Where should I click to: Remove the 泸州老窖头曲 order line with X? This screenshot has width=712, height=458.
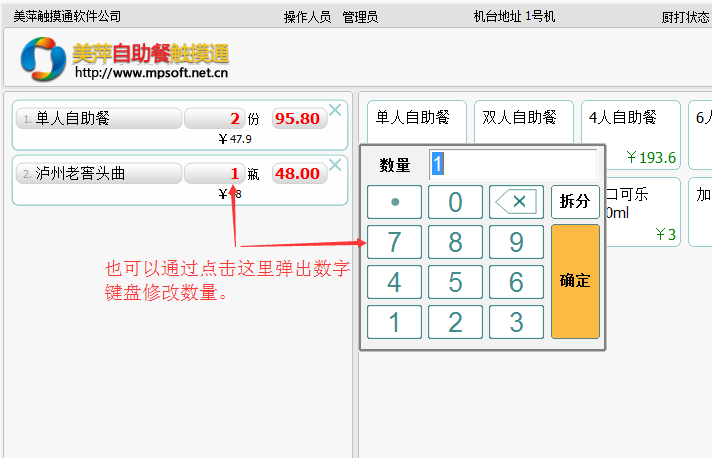coord(335,165)
